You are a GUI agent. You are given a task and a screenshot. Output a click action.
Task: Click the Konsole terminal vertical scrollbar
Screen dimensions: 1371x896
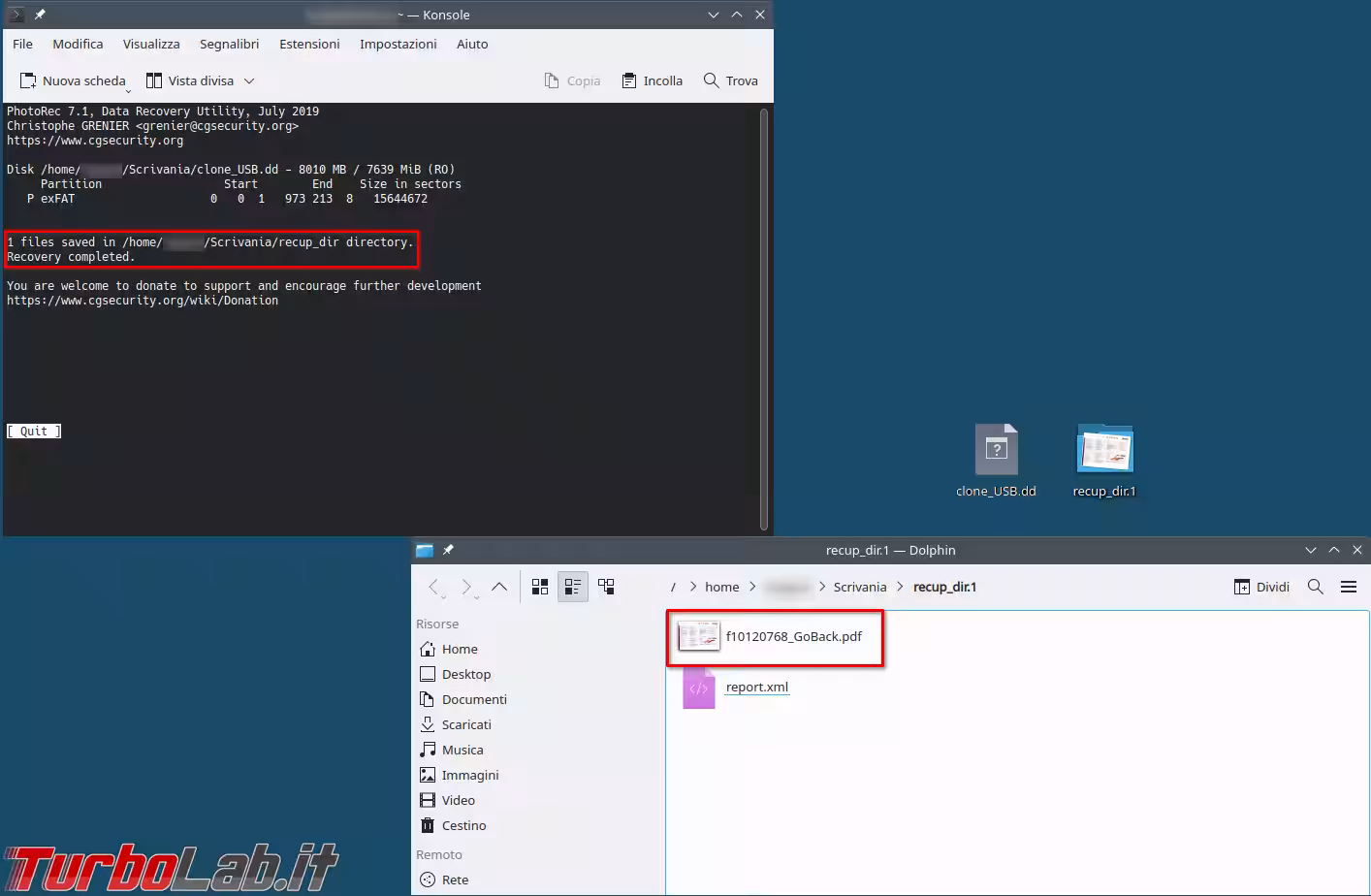click(x=764, y=318)
